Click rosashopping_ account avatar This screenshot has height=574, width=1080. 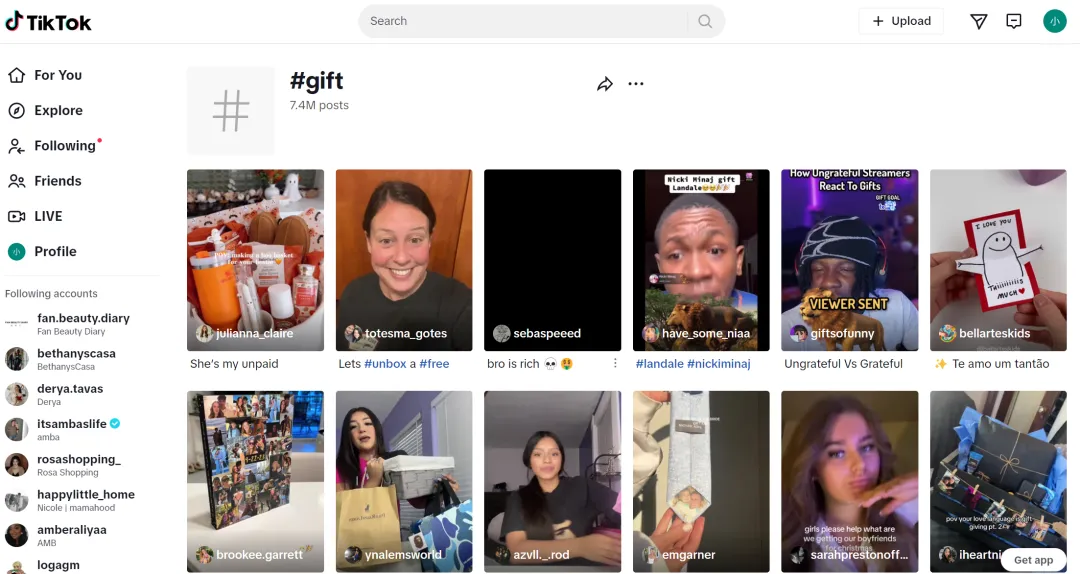[17, 464]
